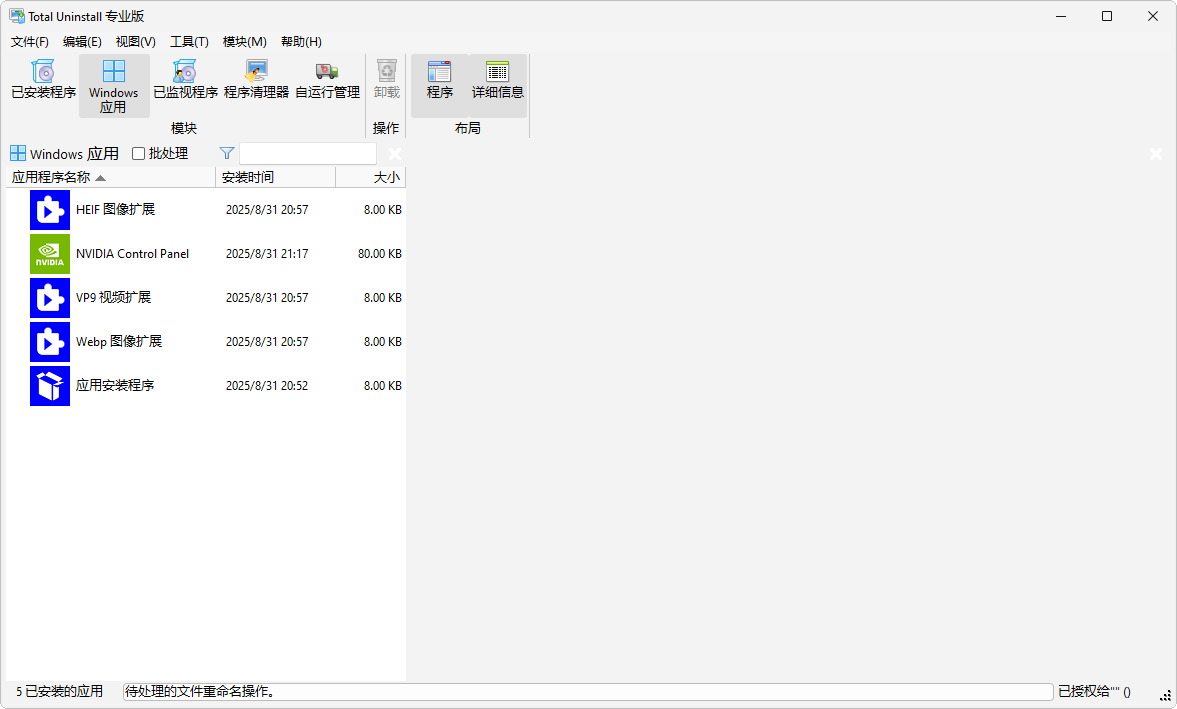Select the HEIF 图像扩展 entry

point(120,210)
